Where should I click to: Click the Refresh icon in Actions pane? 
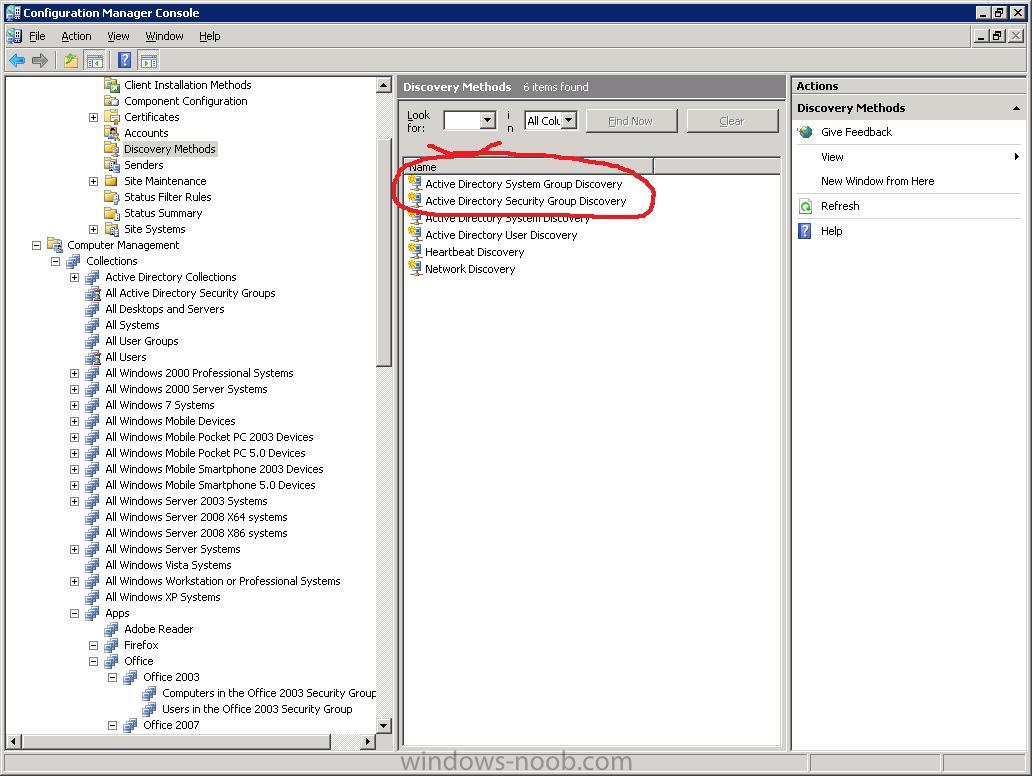pyautogui.click(x=806, y=206)
